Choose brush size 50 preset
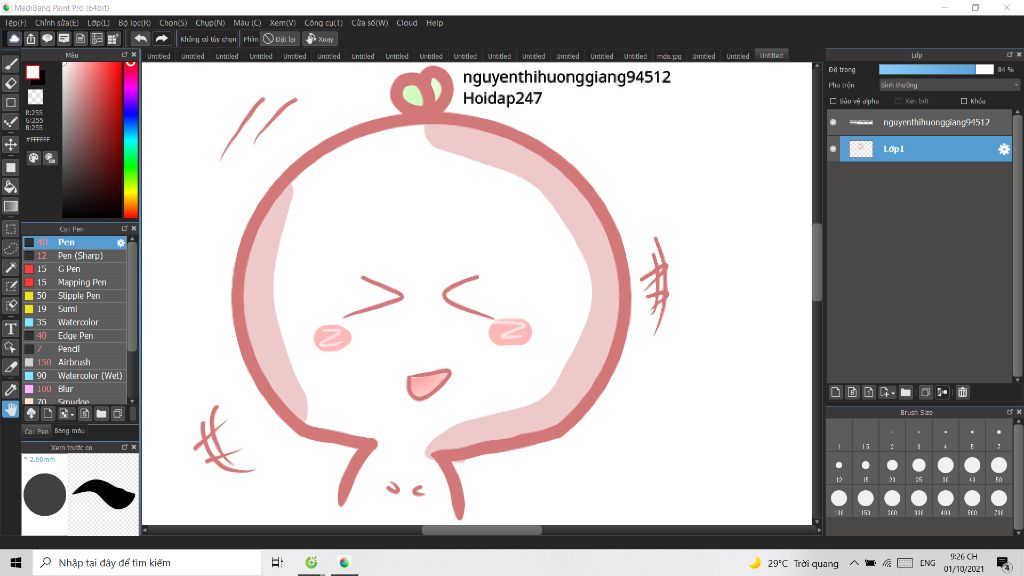The height and width of the screenshot is (576, 1024). [x=999, y=466]
